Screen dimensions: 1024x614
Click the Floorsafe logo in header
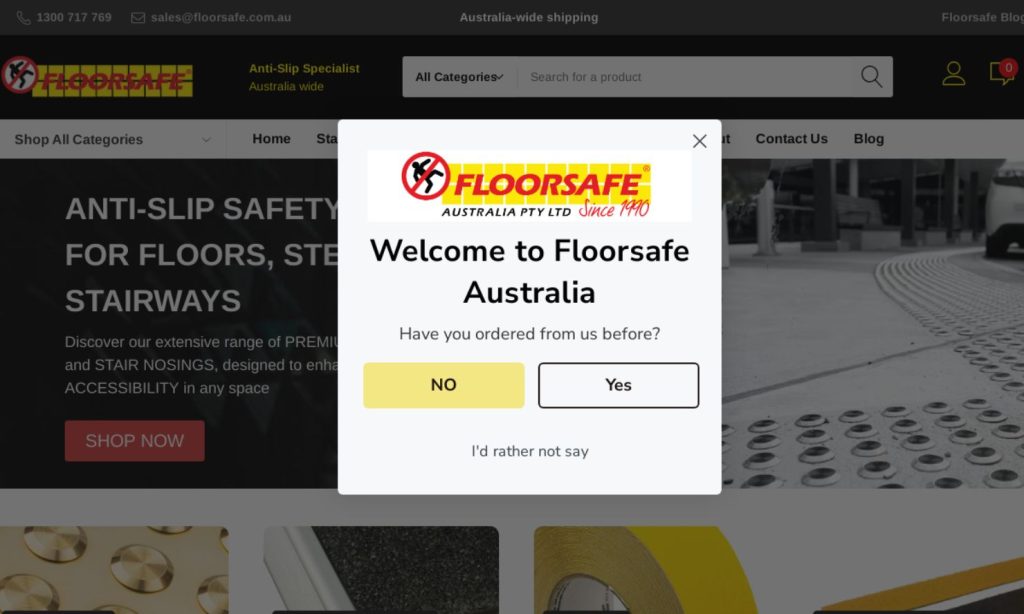pos(97,77)
